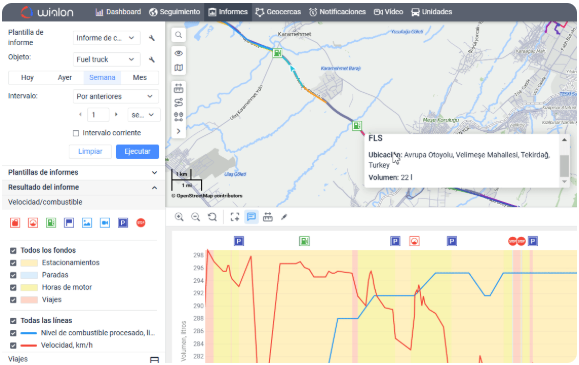Click FLS popup scrollbar

click(564, 166)
